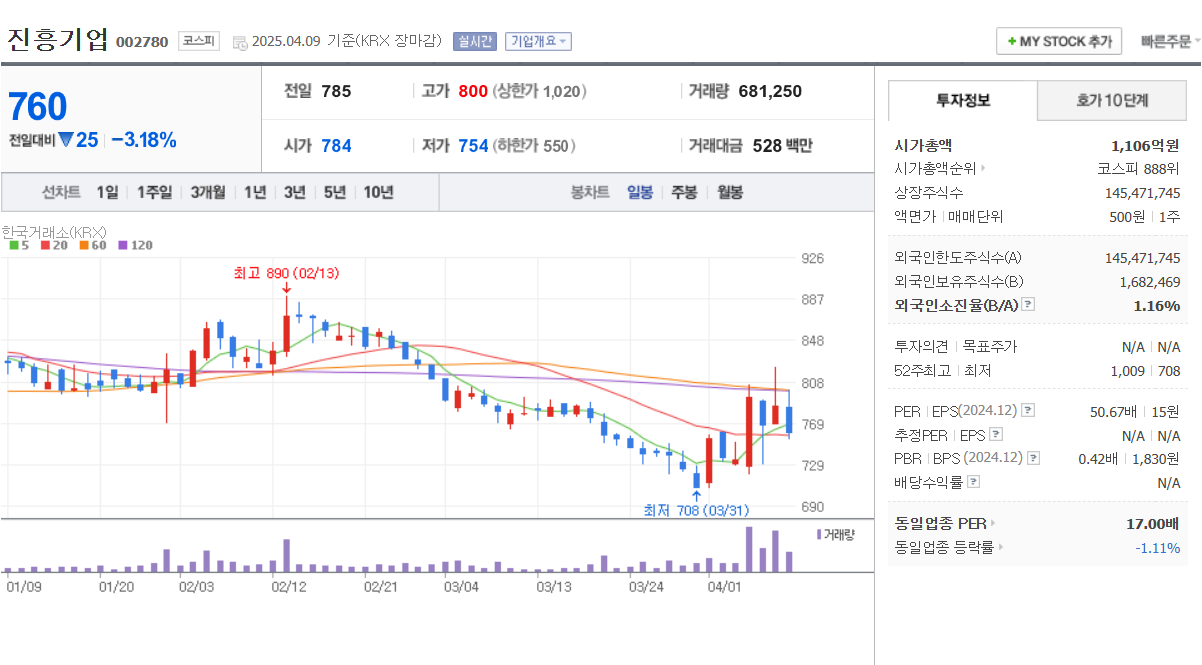Image resolution: width=1202 pixels, height=665 pixels.
Task: Click the 코스피 market badge next to 002780
Action: point(197,41)
